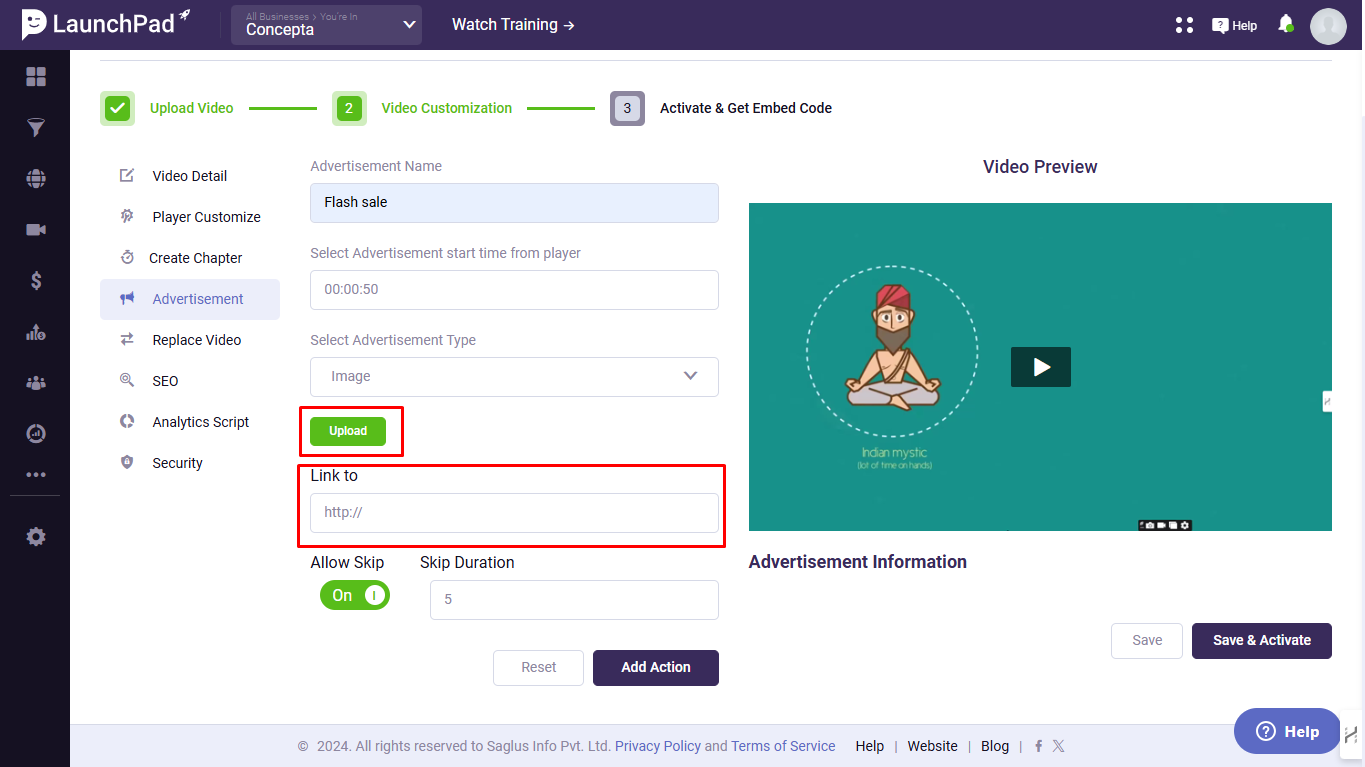The image size is (1365, 767).
Task: Open the settings gear in sidebar
Action: (36, 537)
